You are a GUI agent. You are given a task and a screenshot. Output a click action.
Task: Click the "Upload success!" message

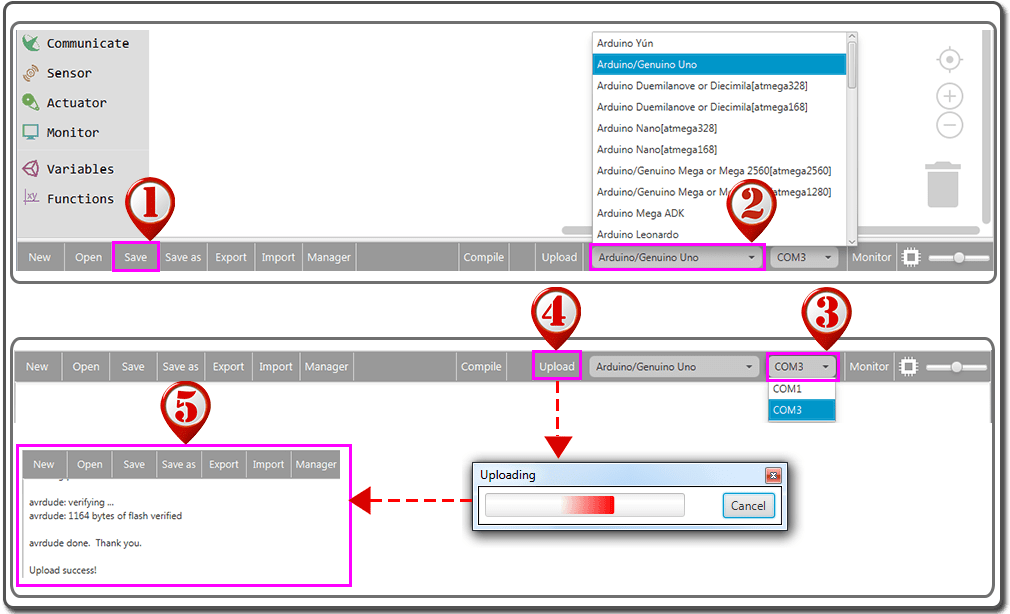point(62,570)
